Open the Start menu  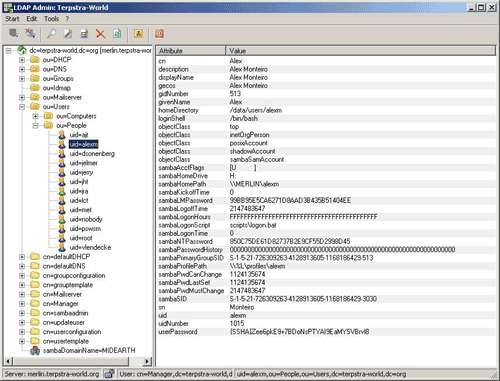click(12, 19)
